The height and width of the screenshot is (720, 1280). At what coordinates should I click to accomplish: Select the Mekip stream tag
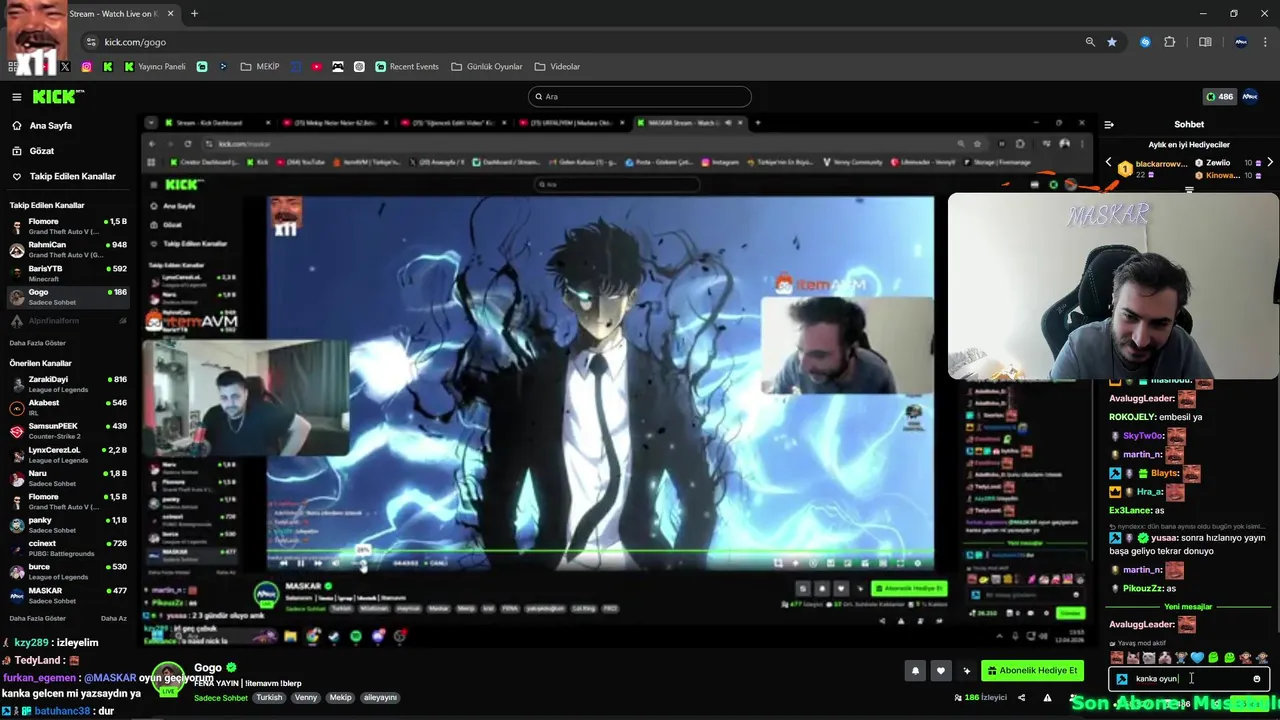341,698
